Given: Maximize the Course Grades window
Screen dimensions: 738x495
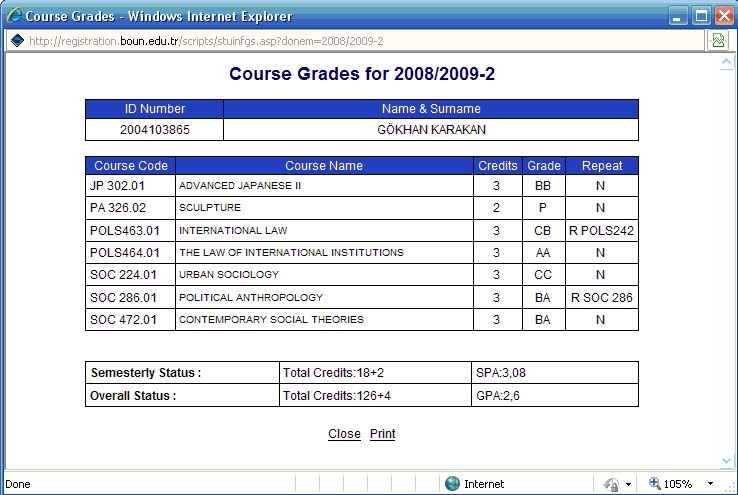Looking at the screenshot, I should (700, 16).
